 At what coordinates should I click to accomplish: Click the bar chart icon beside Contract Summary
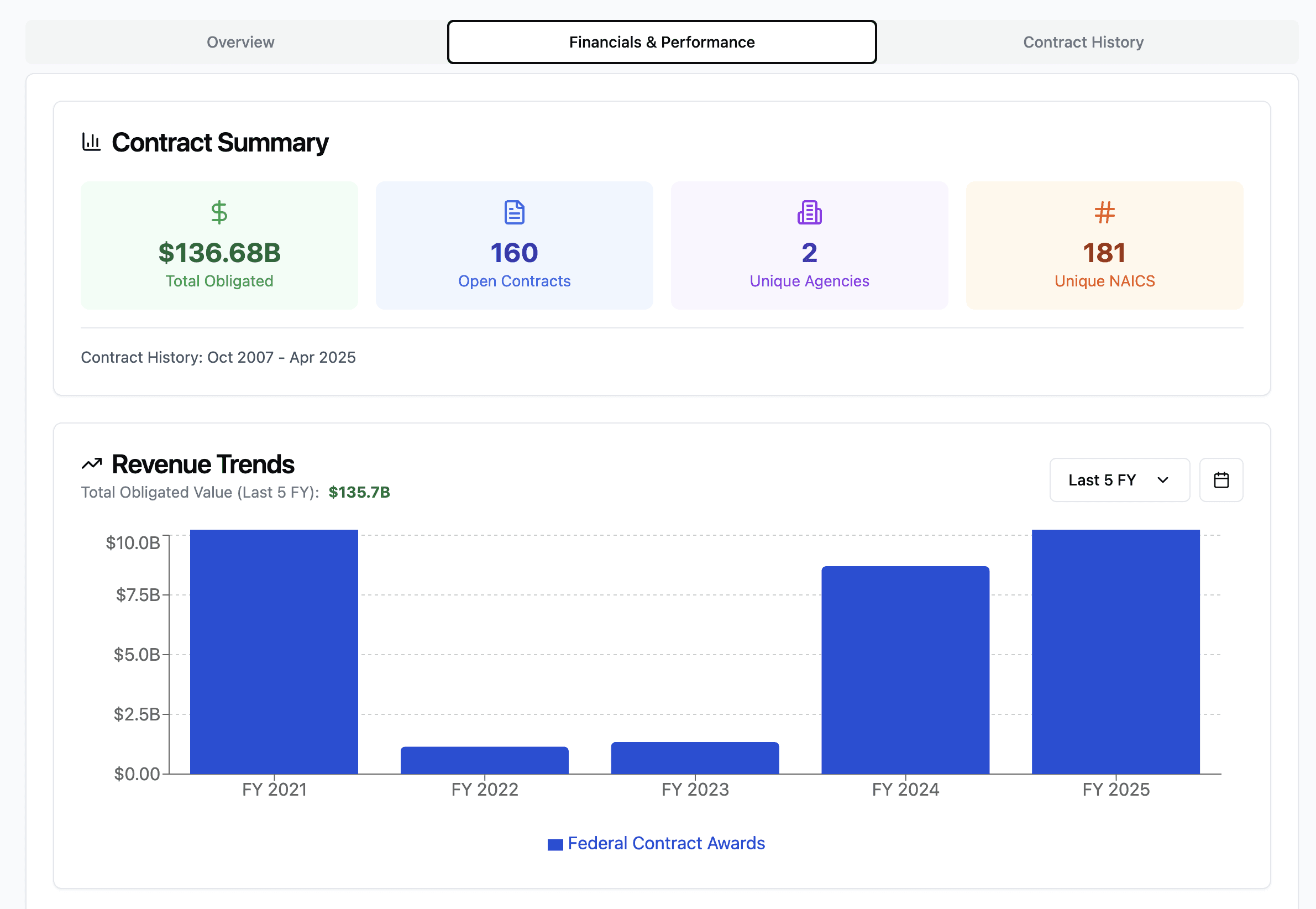tap(91, 142)
